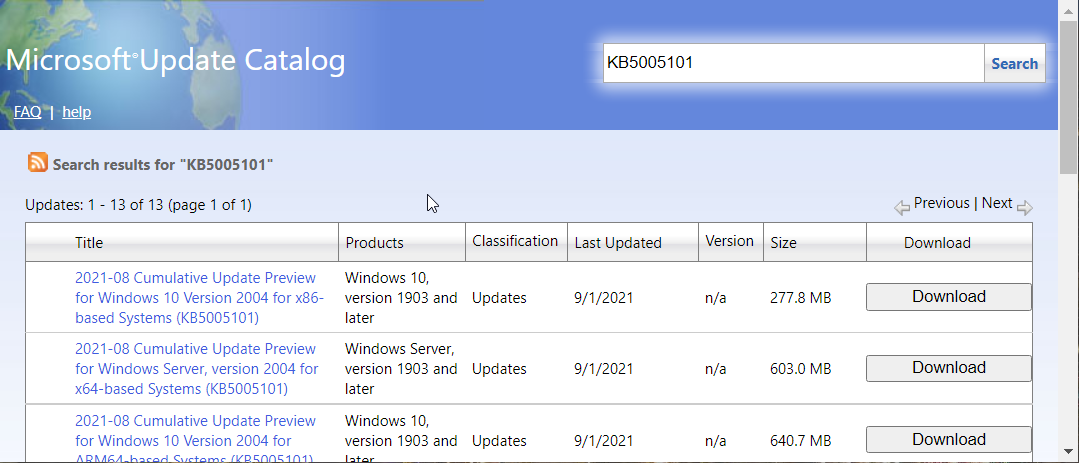This screenshot has width=1079, height=463.
Task: Sort results by Size column
Action: [x=783, y=243]
